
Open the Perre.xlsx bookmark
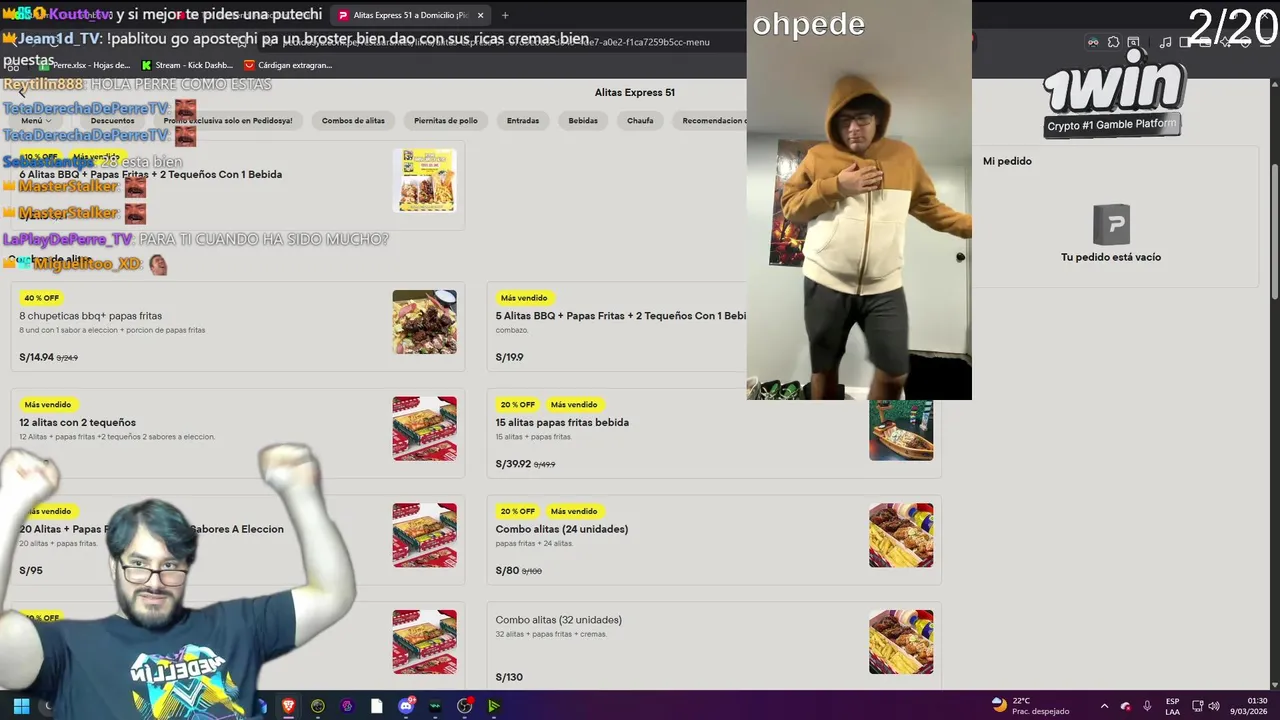(84, 65)
